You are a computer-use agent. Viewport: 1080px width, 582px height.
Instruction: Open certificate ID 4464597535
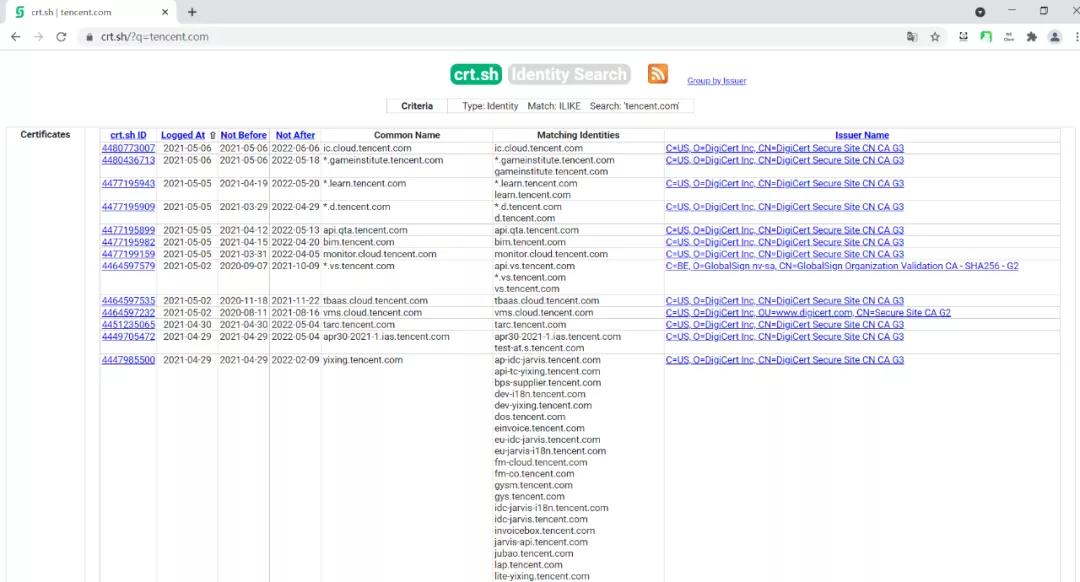(x=128, y=300)
